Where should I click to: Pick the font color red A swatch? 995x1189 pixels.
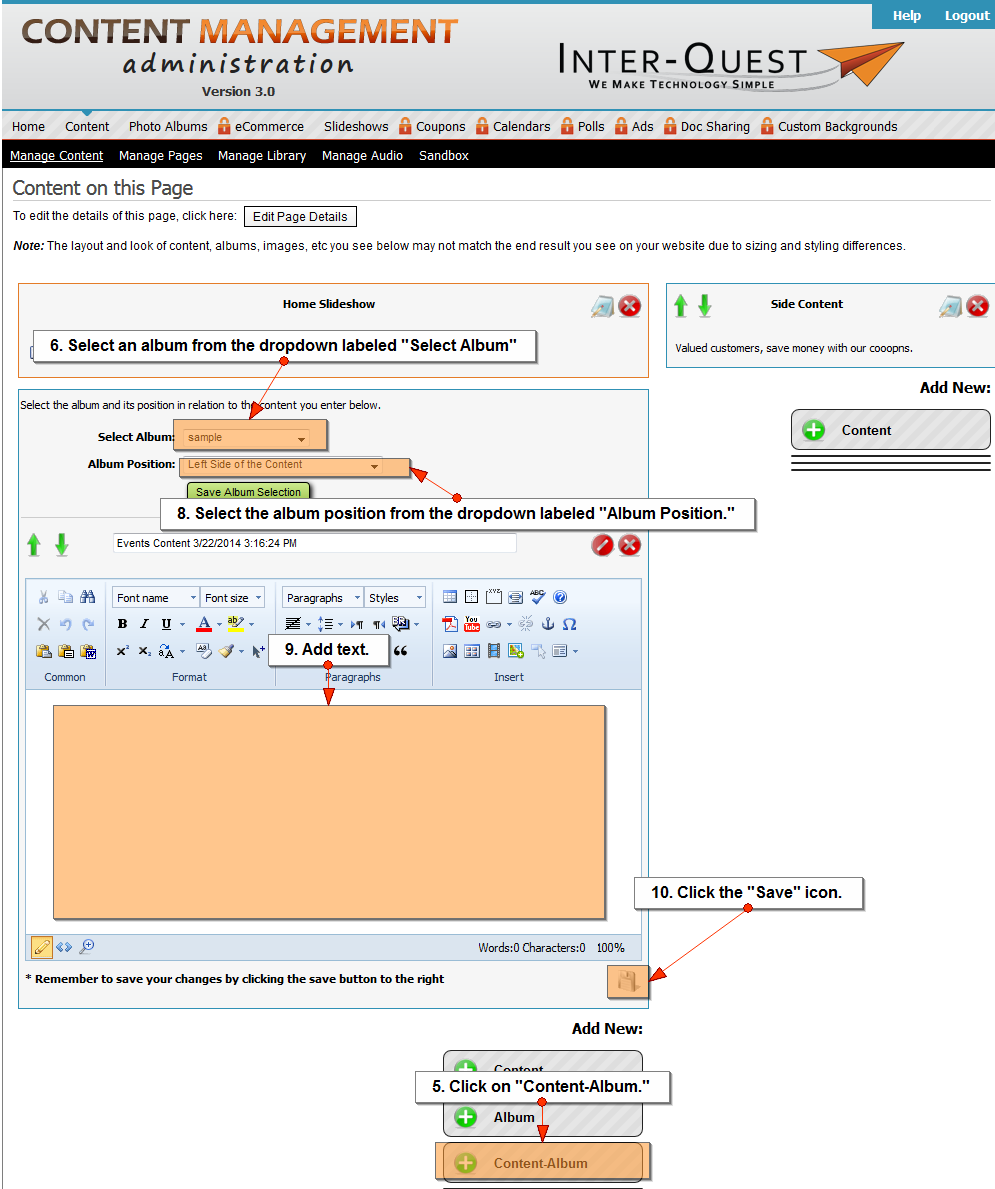(x=204, y=624)
